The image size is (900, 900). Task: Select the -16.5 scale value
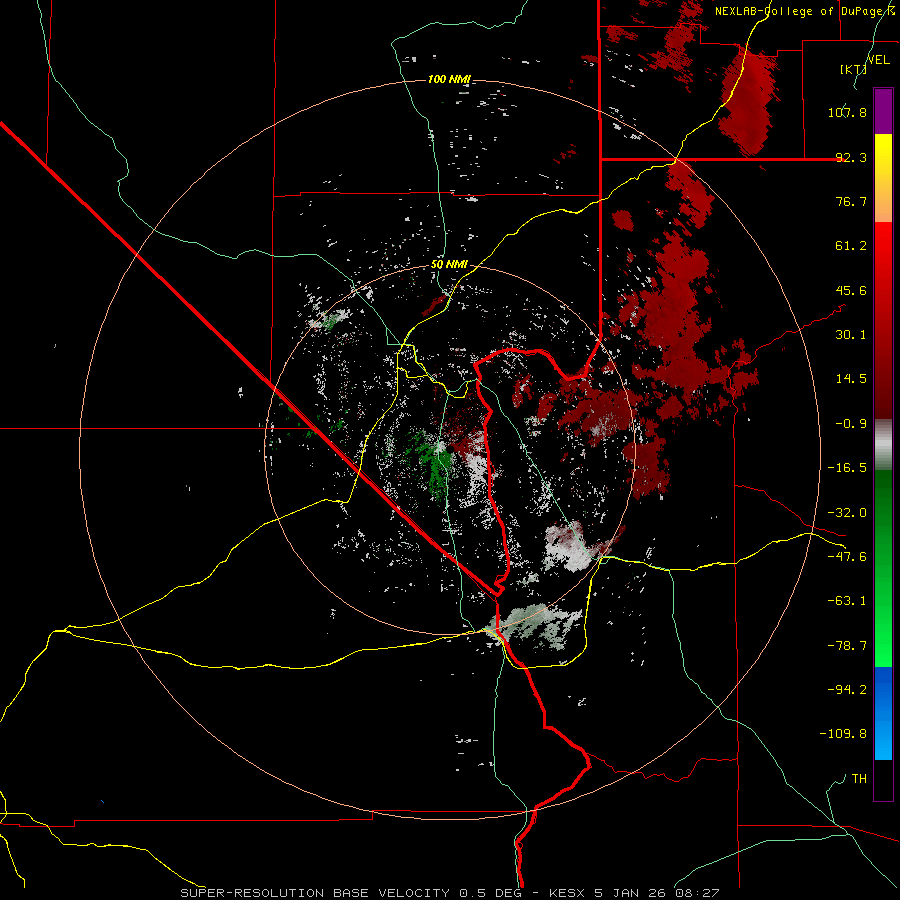[847, 468]
